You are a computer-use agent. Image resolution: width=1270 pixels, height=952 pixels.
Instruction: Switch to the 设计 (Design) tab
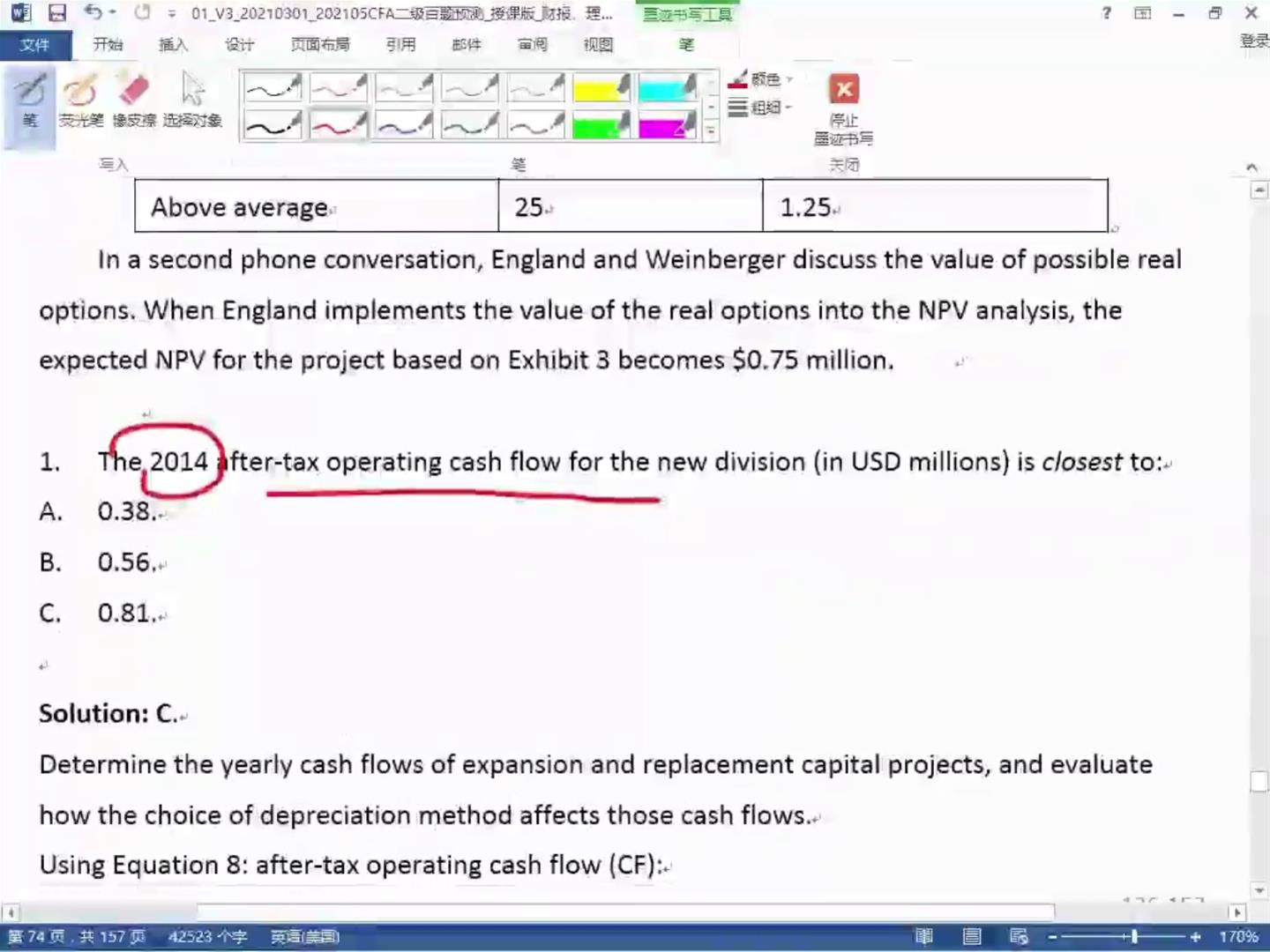coord(239,44)
